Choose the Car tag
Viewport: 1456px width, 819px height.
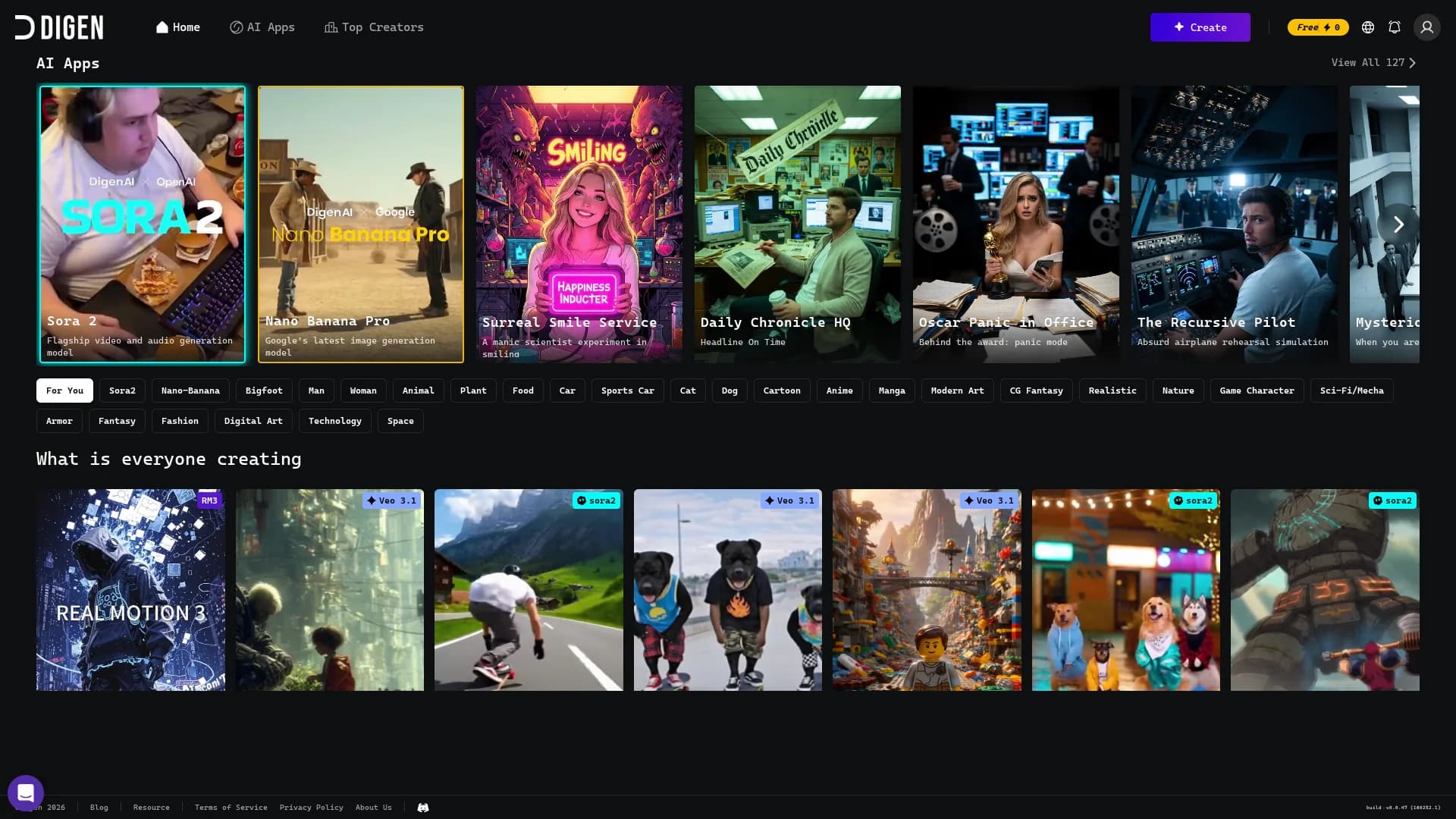[567, 391]
